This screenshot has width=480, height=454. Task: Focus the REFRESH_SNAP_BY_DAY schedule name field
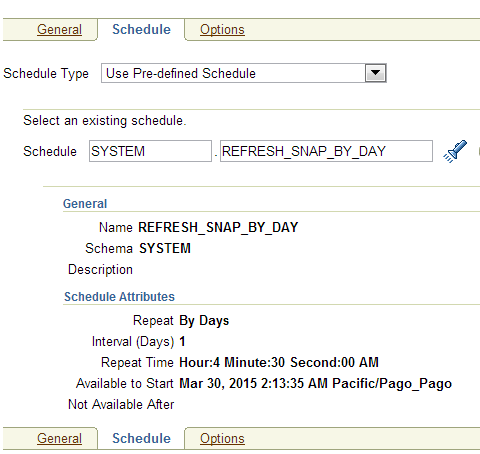[x=326, y=151]
